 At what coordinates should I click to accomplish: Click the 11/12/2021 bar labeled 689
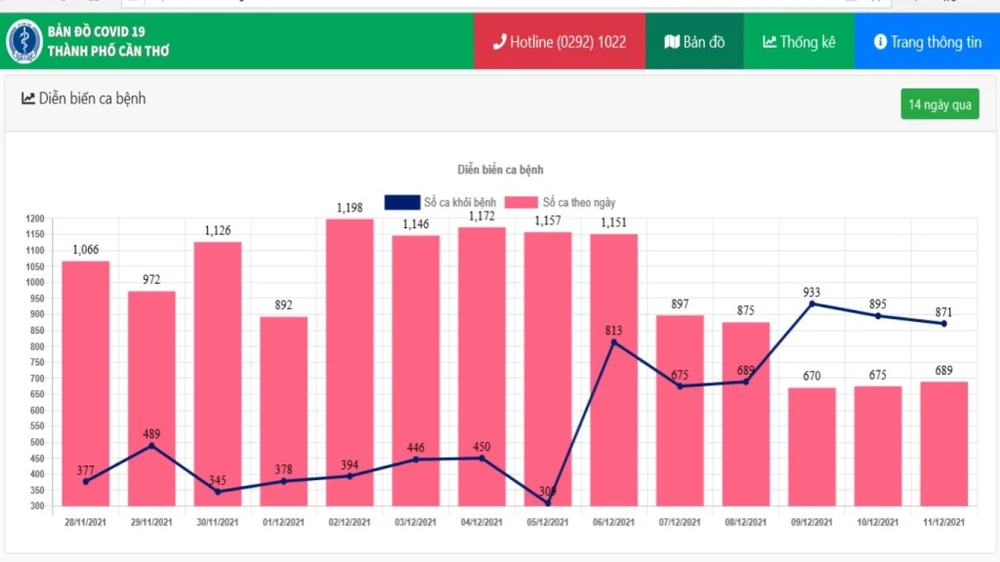pyautogui.click(x=944, y=443)
